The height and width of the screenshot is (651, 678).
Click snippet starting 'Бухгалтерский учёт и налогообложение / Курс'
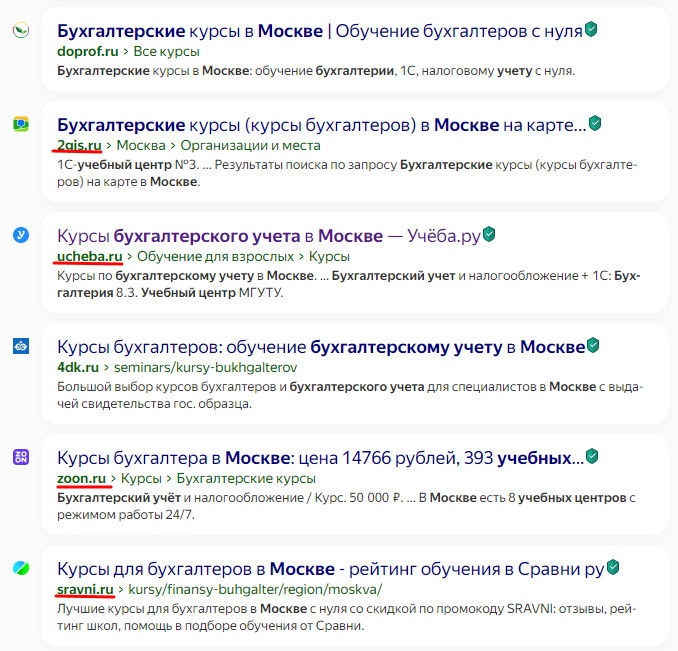click(x=346, y=506)
